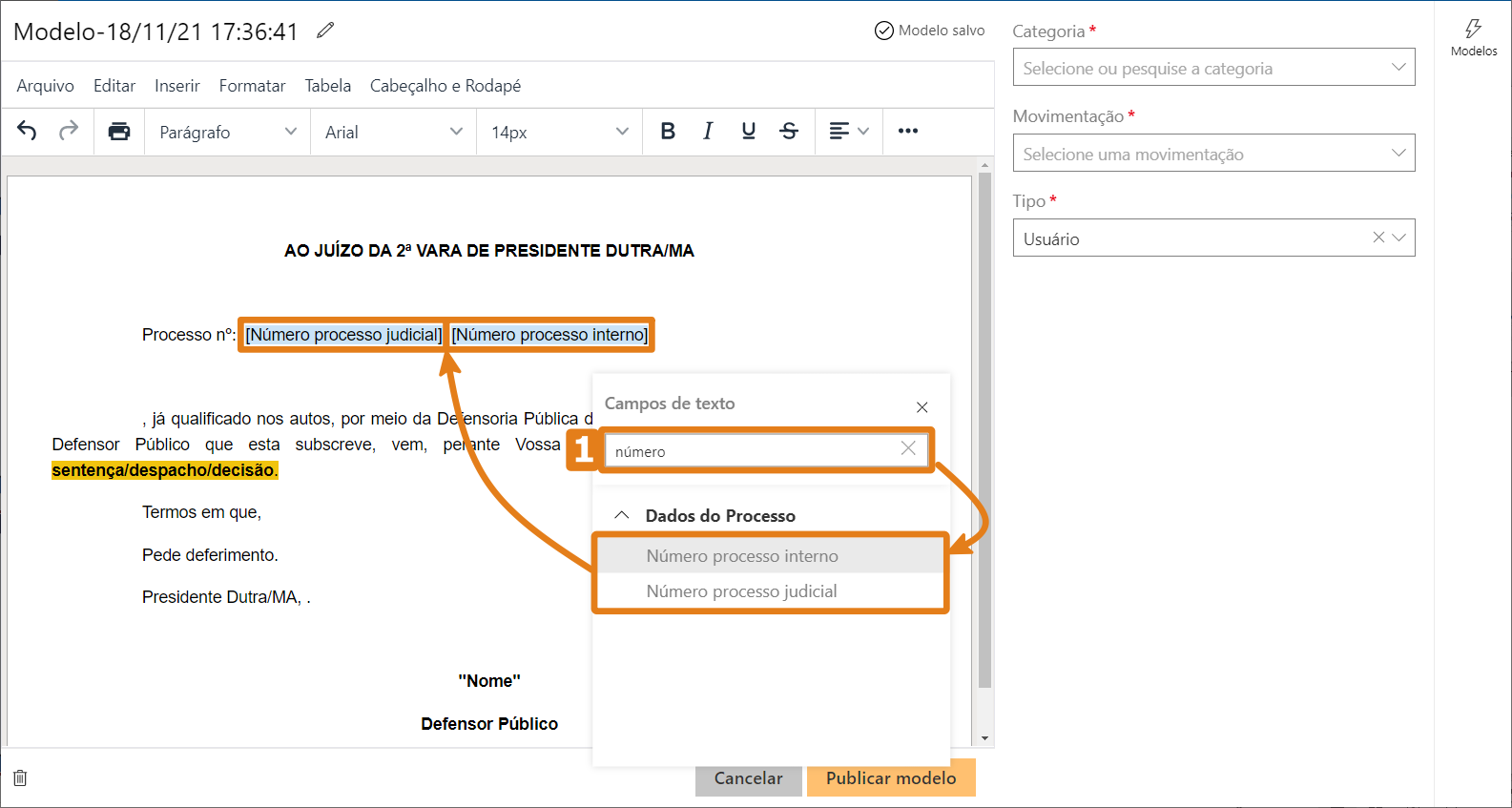
Task: Delete the model with the trash icon
Action: click(x=20, y=777)
